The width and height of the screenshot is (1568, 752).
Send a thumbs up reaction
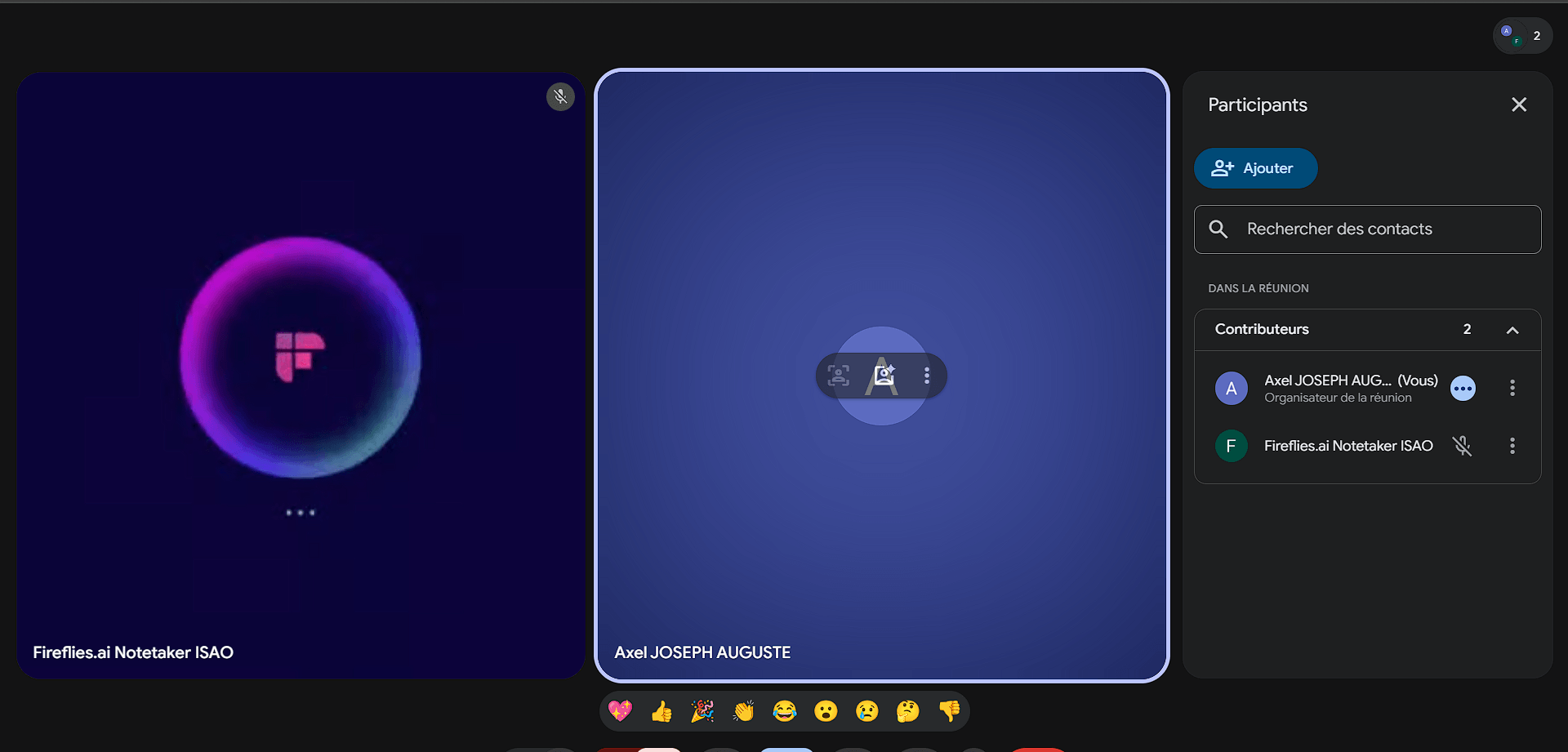tap(661, 711)
